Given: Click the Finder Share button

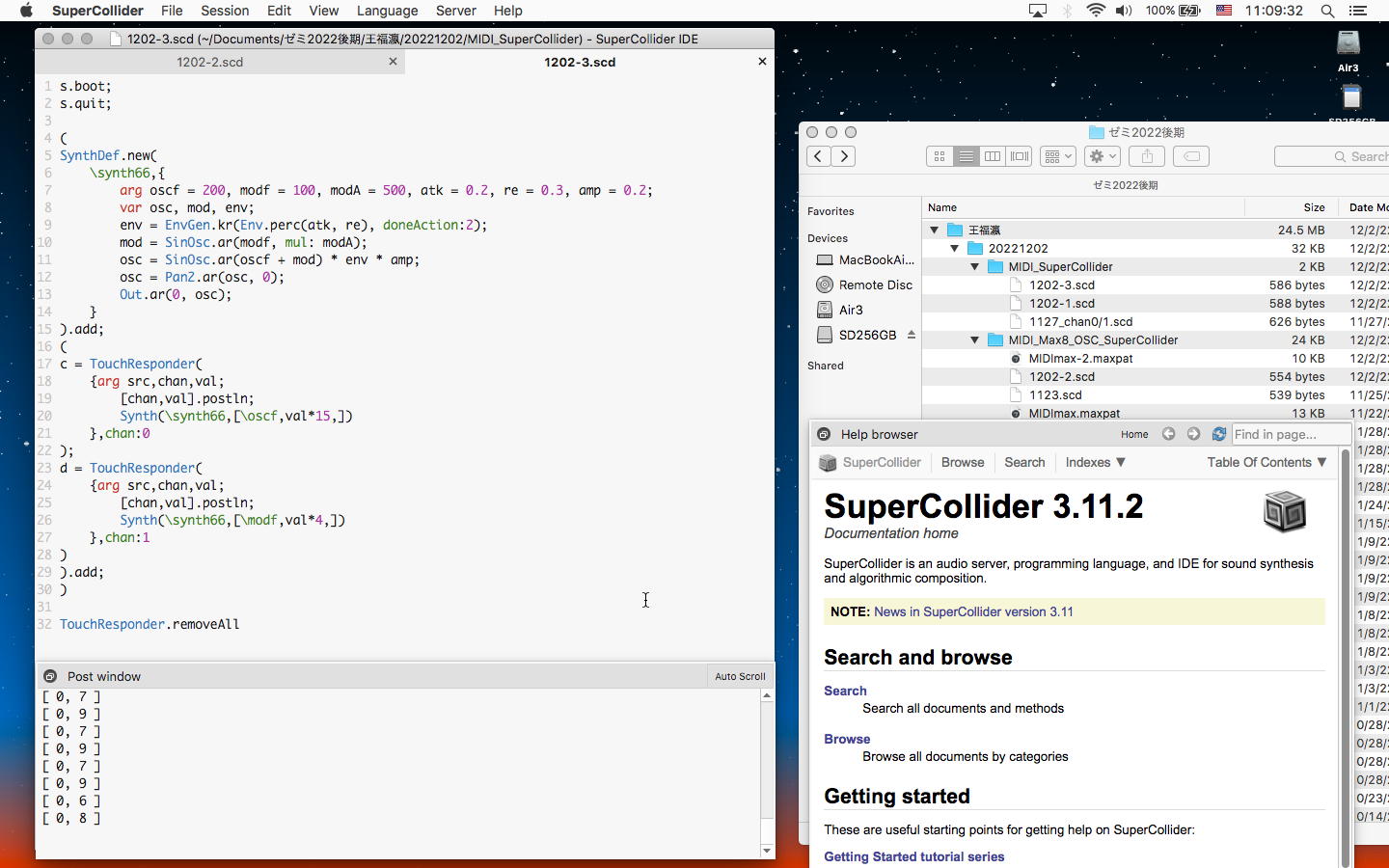Looking at the screenshot, I should coord(1147,156).
